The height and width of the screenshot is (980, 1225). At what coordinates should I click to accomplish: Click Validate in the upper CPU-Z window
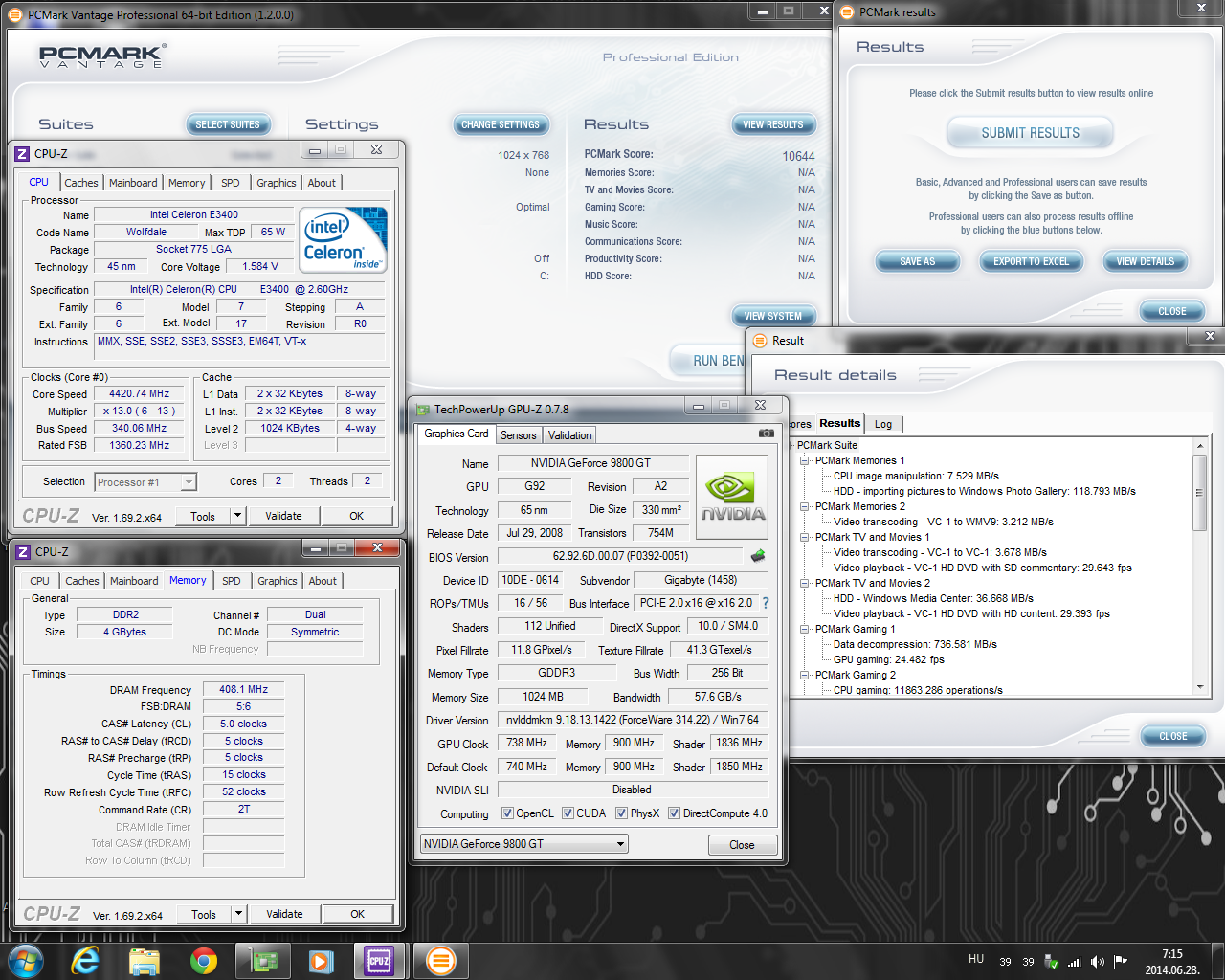point(283,516)
